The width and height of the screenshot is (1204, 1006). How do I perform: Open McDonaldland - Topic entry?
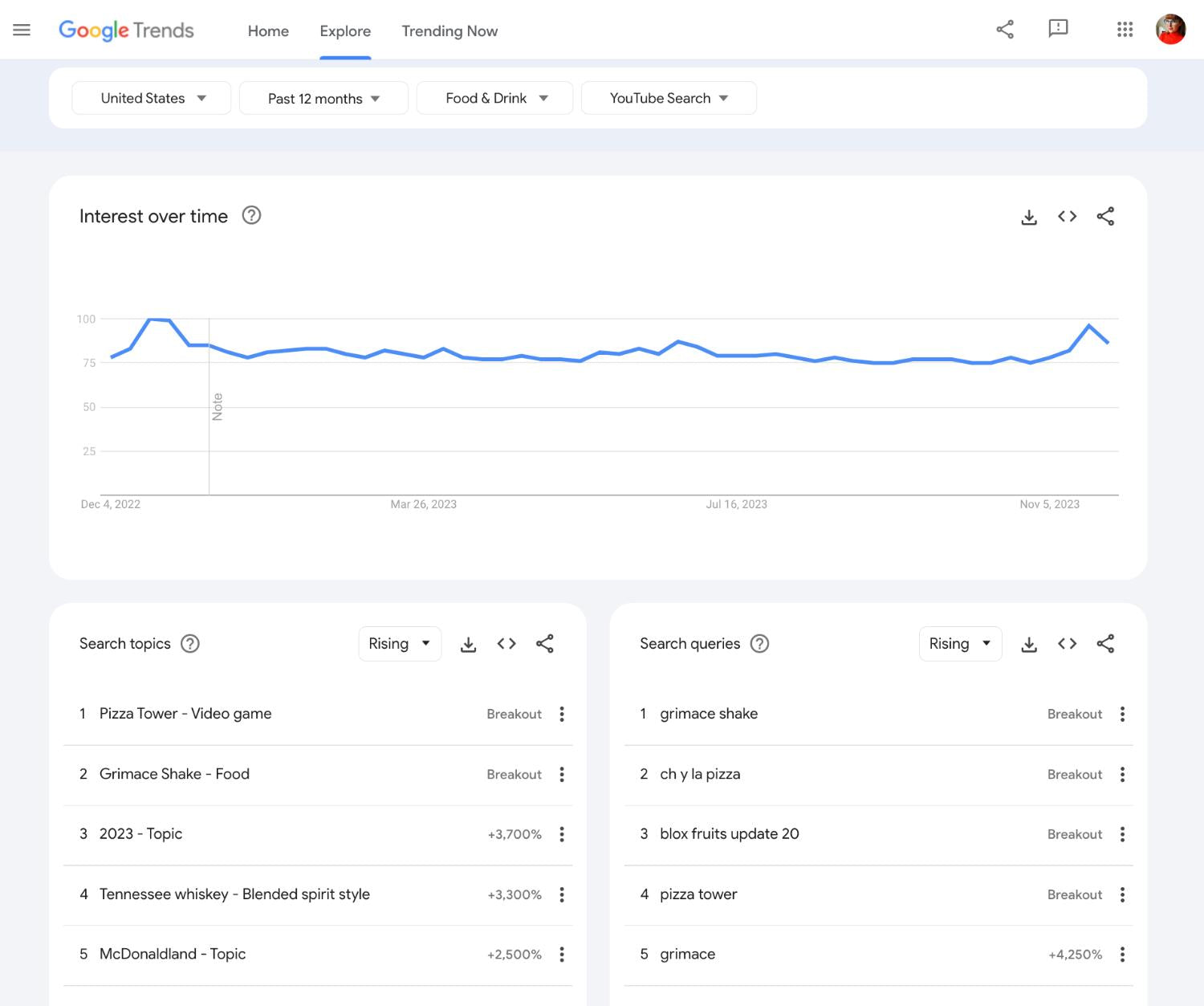(x=173, y=954)
